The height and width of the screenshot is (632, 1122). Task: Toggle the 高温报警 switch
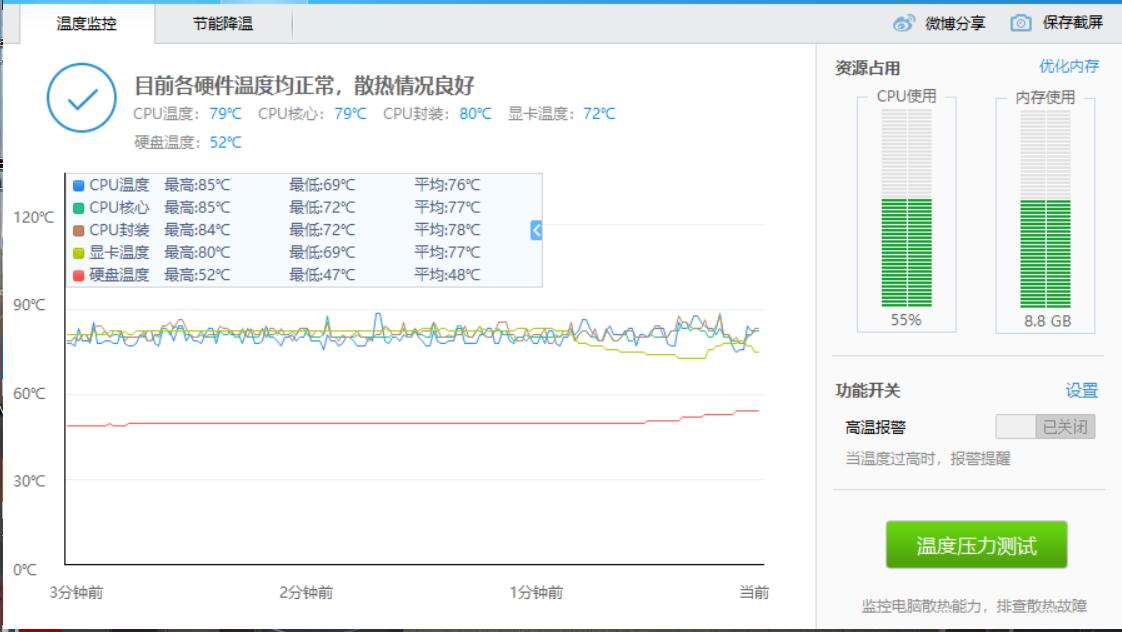coord(1045,427)
